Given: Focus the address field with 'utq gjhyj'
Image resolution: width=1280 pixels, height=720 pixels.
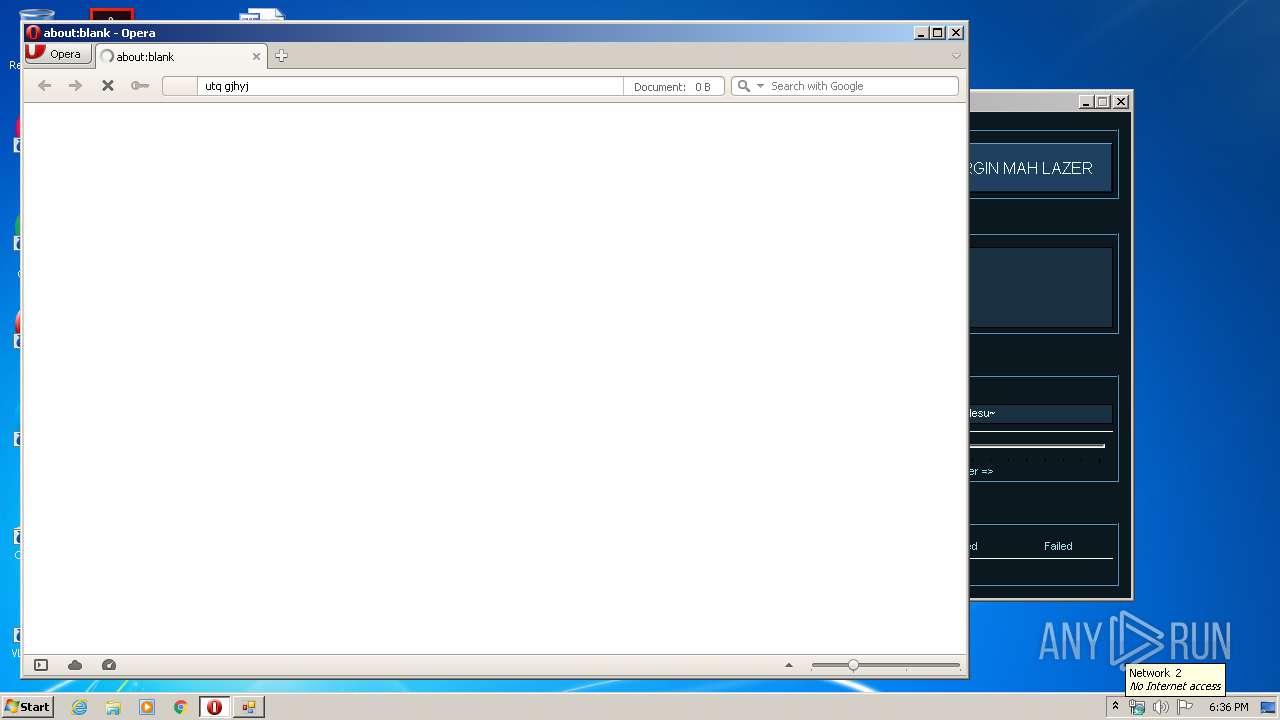Looking at the screenshot, I should click(410, 86).
